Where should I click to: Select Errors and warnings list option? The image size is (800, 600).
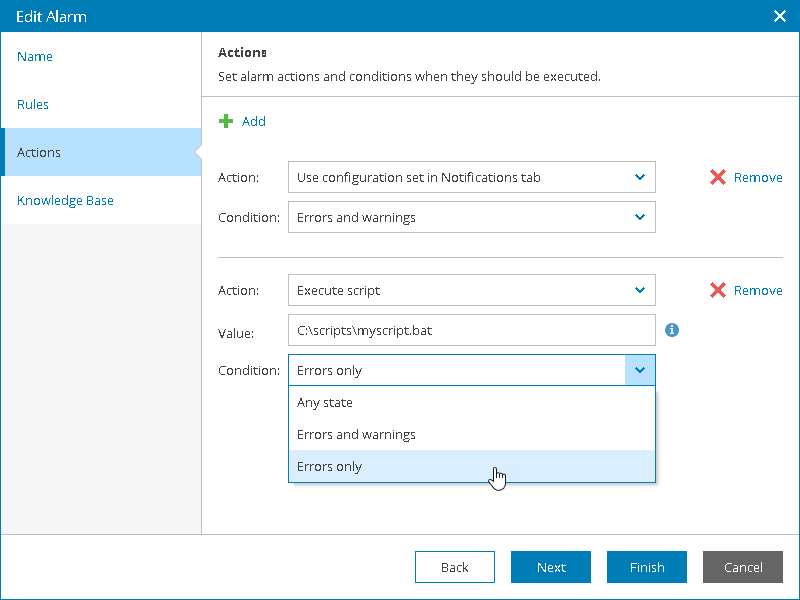(x=356, y=435)
